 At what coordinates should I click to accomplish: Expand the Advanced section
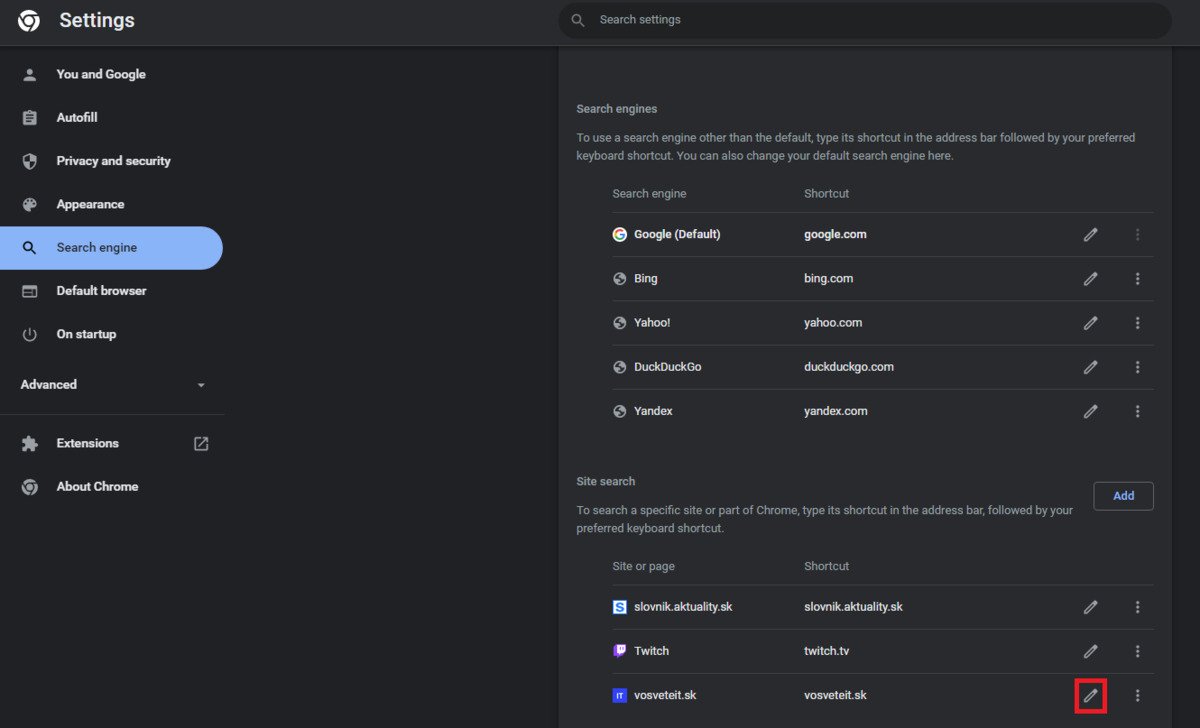[112, 385]
